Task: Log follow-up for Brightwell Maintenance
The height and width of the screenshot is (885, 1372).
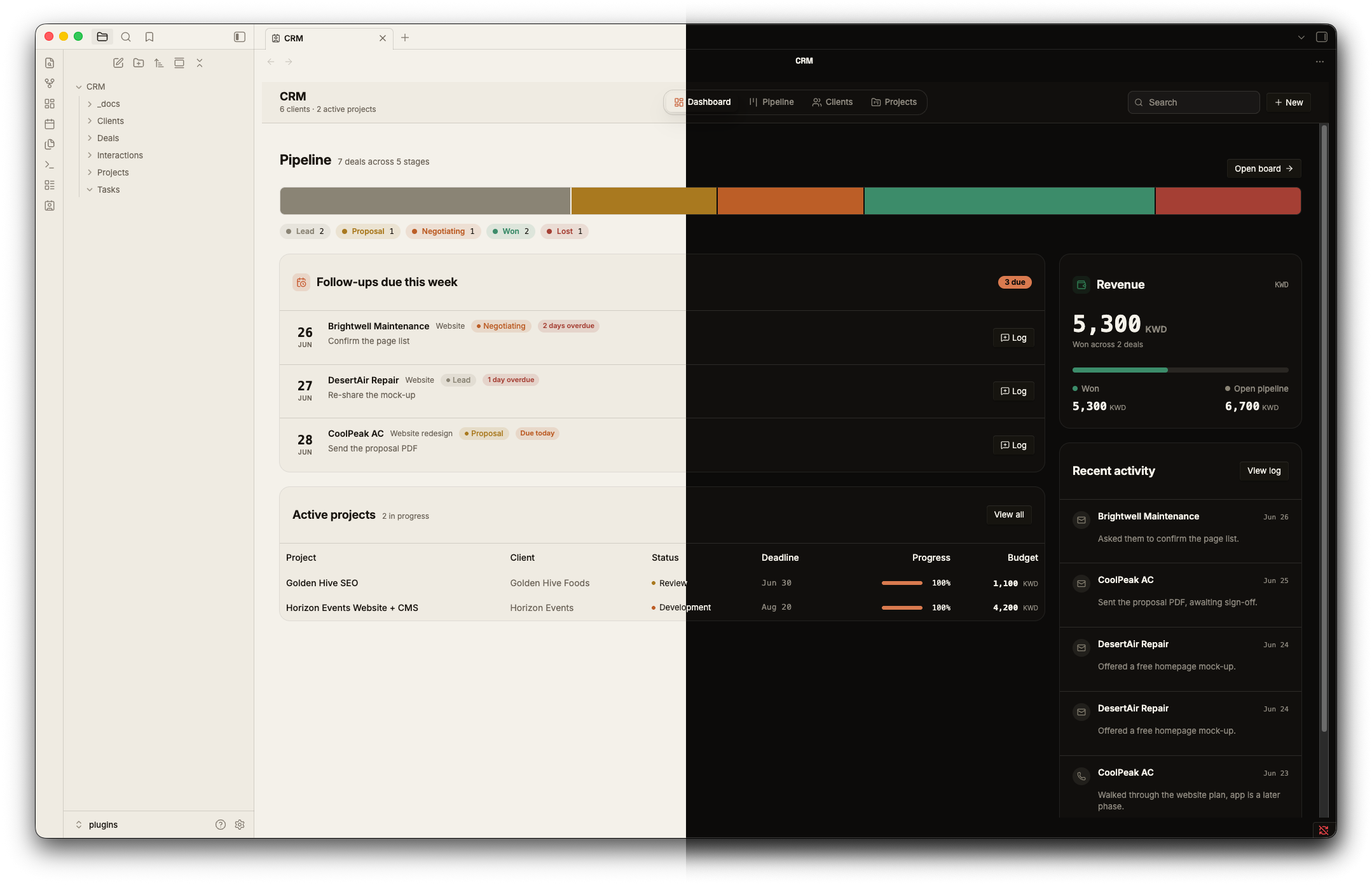Action: tap(1013, 338)
